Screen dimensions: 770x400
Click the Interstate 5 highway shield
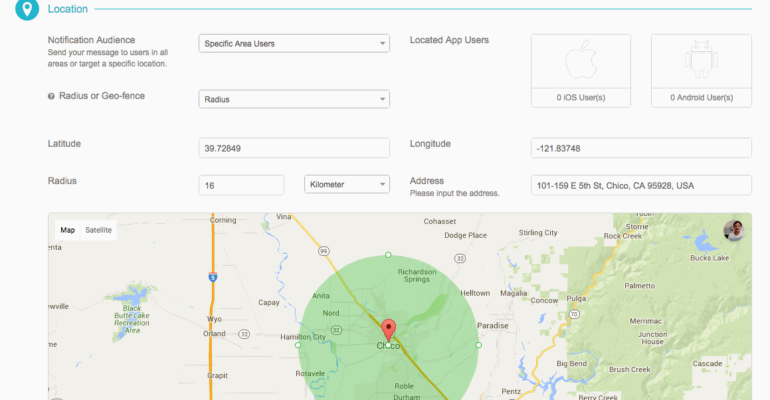click(213, 277)
